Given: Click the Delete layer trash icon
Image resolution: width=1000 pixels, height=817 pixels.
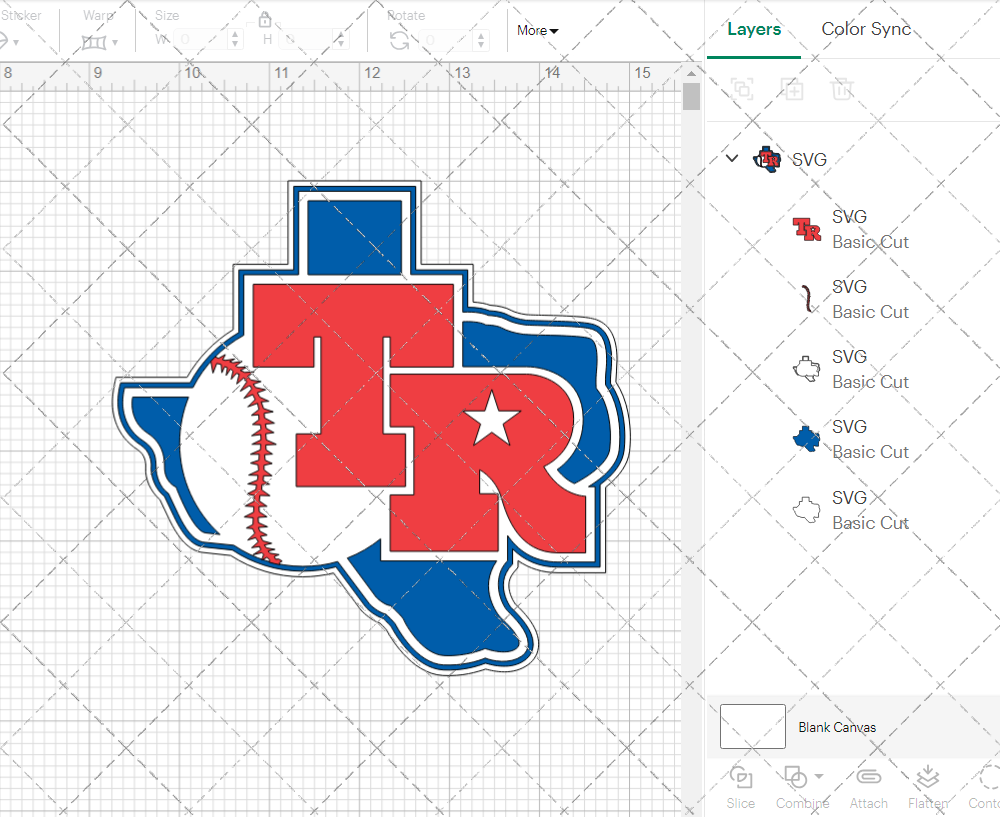Looking at the screenshot, I should 842,89.
